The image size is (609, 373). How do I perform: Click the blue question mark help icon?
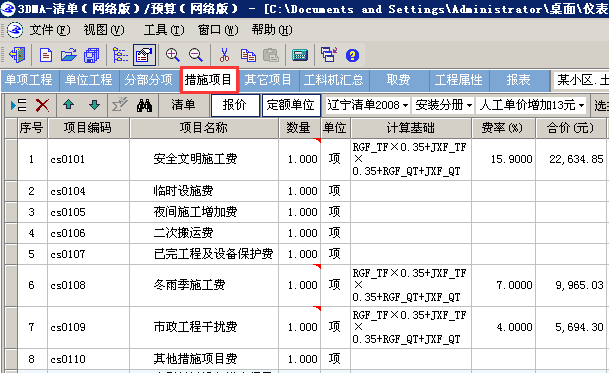tap(352, 55)
